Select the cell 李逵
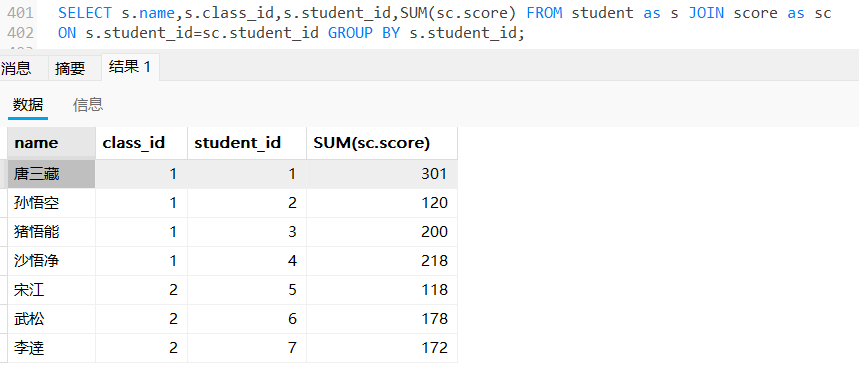 (51, 347)
